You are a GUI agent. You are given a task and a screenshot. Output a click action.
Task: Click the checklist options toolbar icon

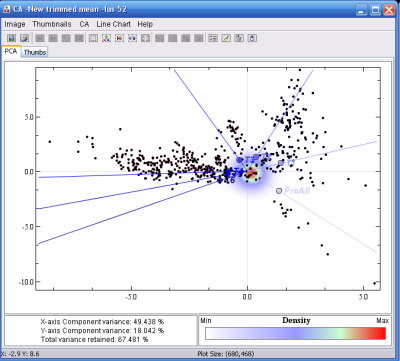pos(213,38)
